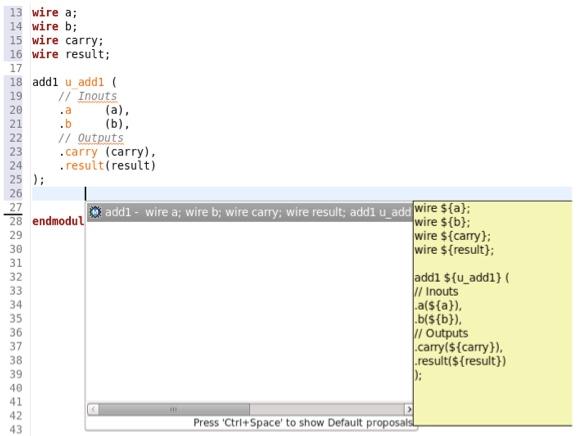Click the add1 template proposal icon
This screenshot has width=586, height=436.
[95, 212]
